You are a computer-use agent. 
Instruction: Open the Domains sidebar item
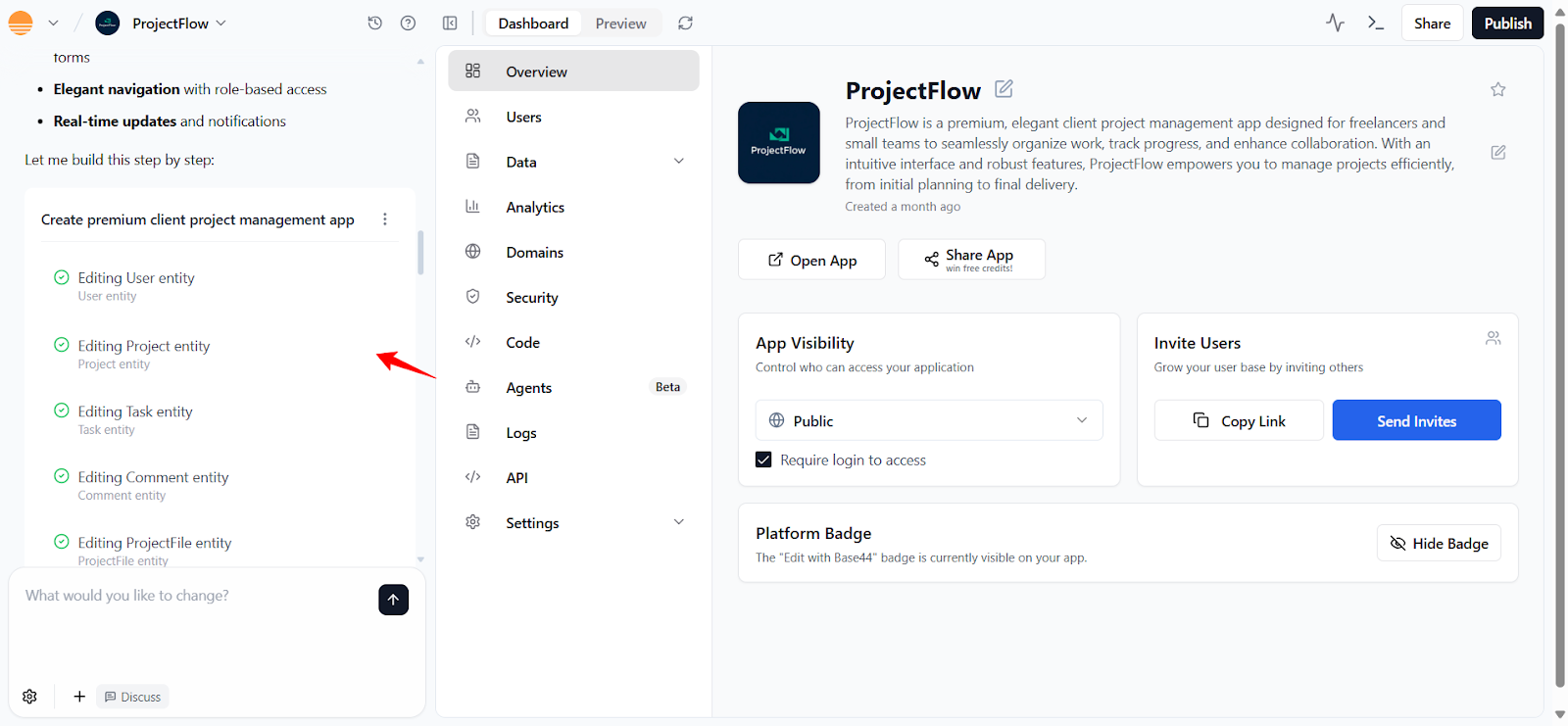574,252
